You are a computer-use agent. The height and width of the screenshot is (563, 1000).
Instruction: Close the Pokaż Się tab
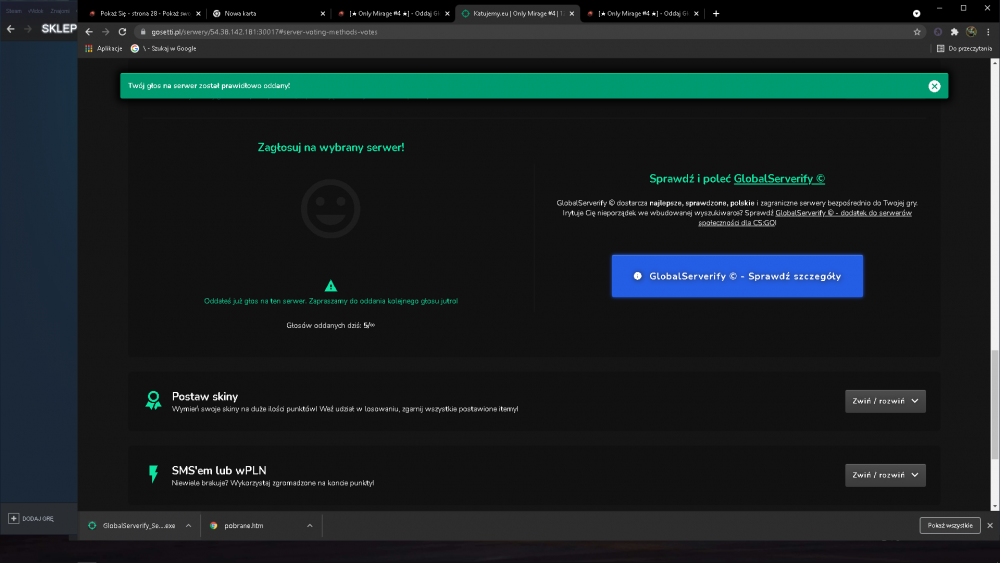pos(198,13)
